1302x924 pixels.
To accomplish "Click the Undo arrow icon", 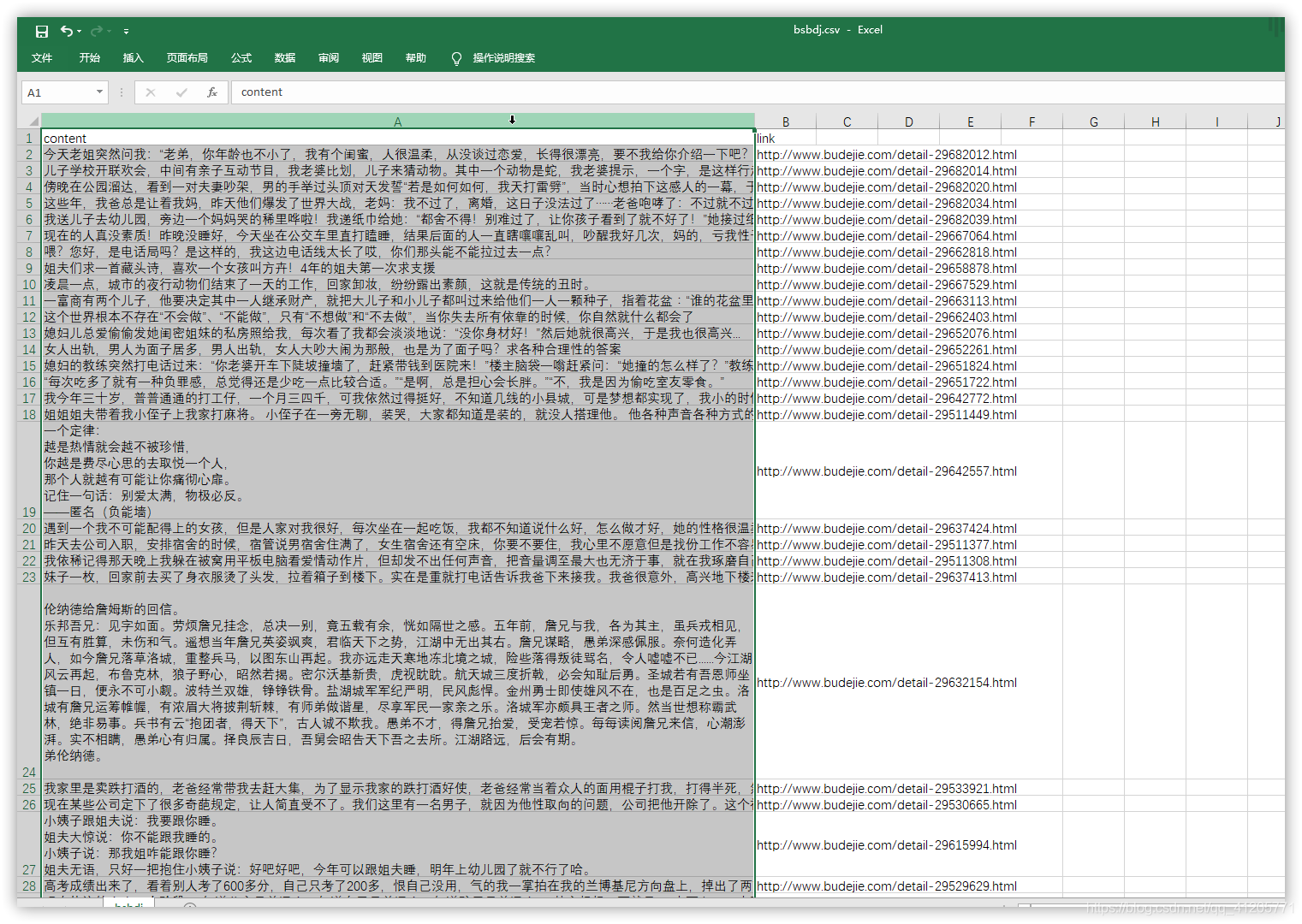I will click(x=66, y=31).
